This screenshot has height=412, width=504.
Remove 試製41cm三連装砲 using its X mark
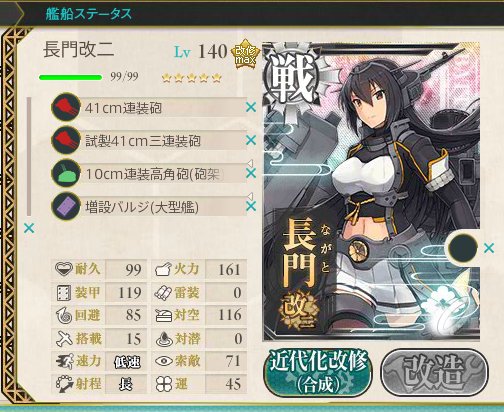tap(251, 140)
